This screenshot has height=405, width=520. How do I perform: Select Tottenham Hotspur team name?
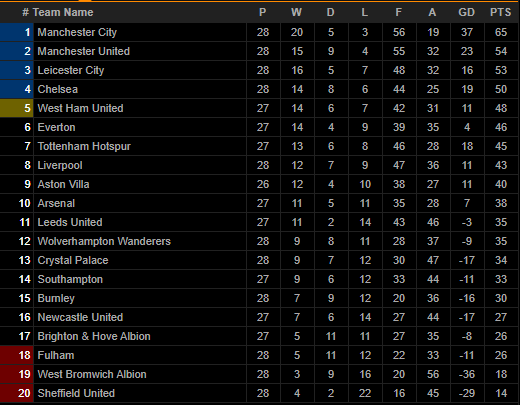tap(84, 146)
